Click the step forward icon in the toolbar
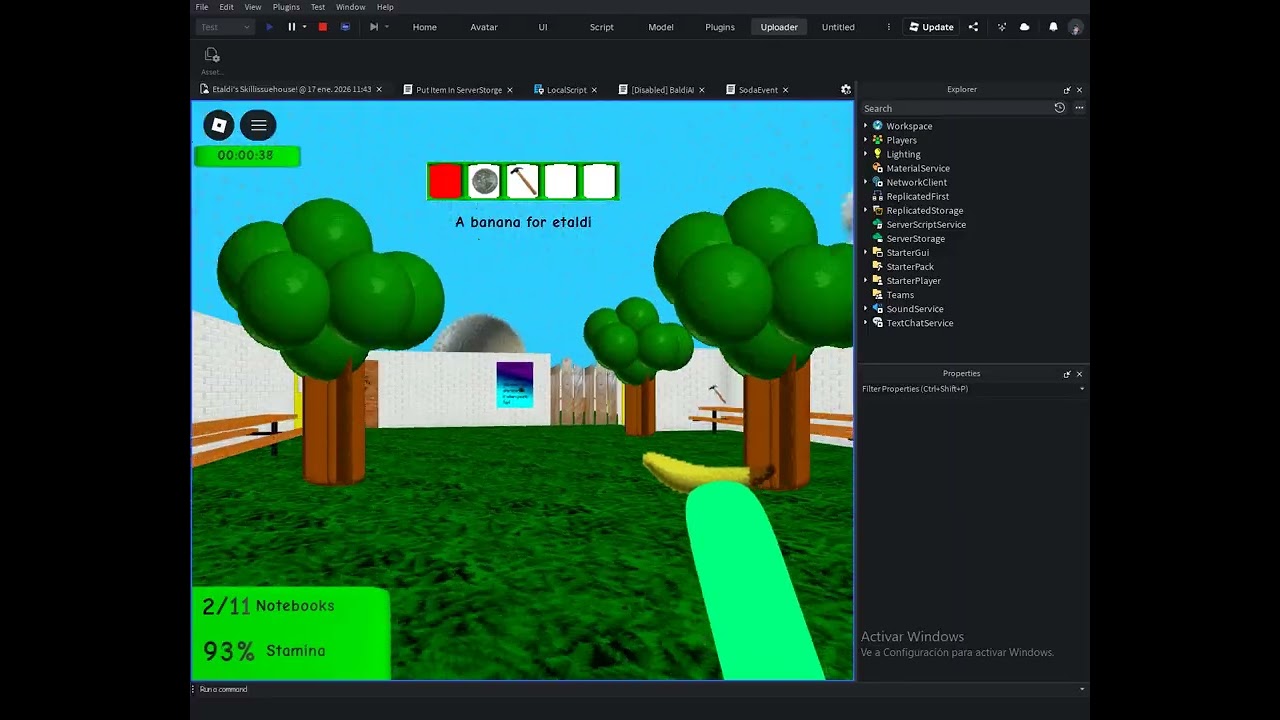The image size is (1280, 720). 374,27
